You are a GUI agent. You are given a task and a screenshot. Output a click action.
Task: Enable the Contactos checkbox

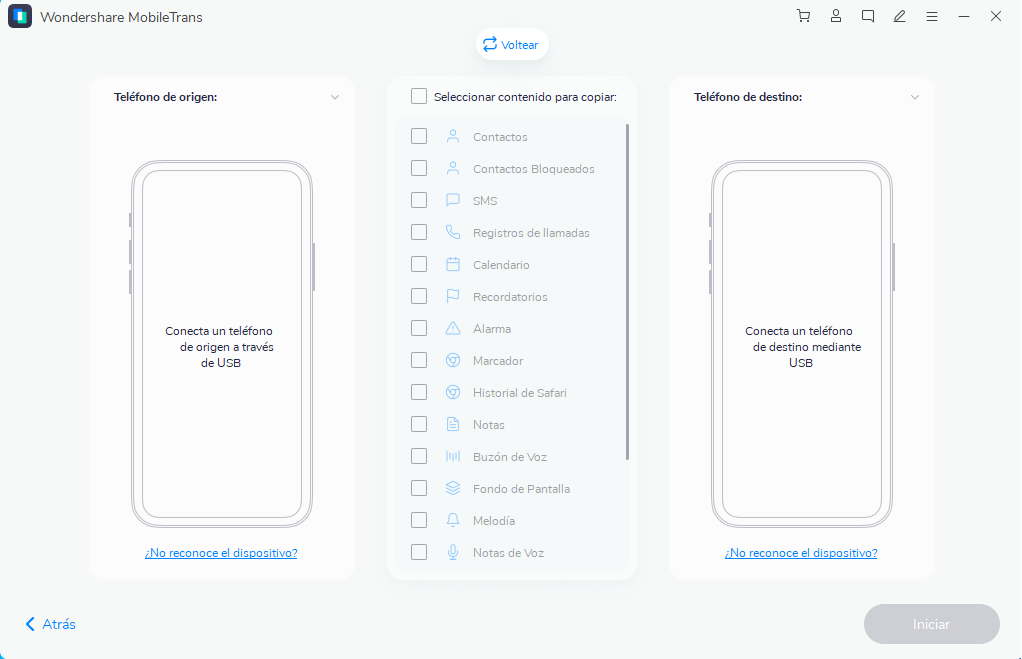point(419,137)
